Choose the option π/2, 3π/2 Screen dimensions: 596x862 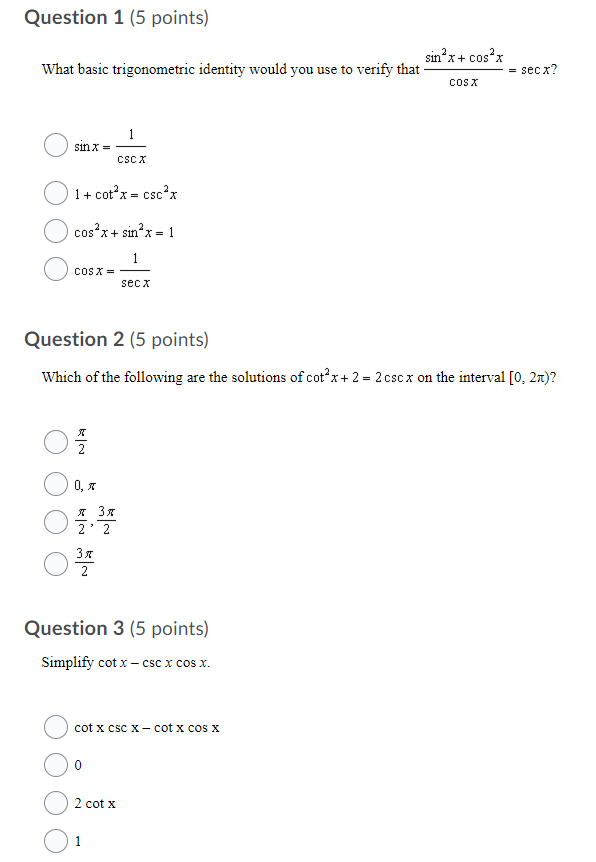coord(56,521)
